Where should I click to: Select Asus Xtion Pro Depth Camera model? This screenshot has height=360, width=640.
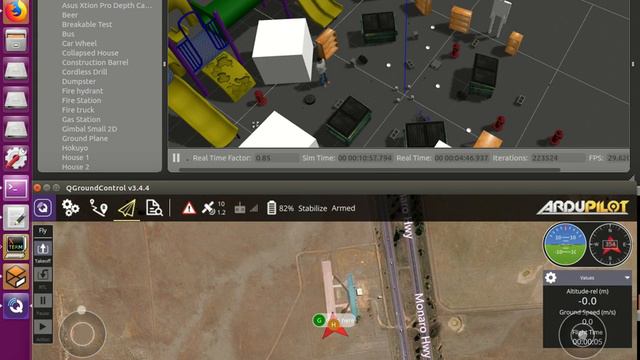(107, 6)
